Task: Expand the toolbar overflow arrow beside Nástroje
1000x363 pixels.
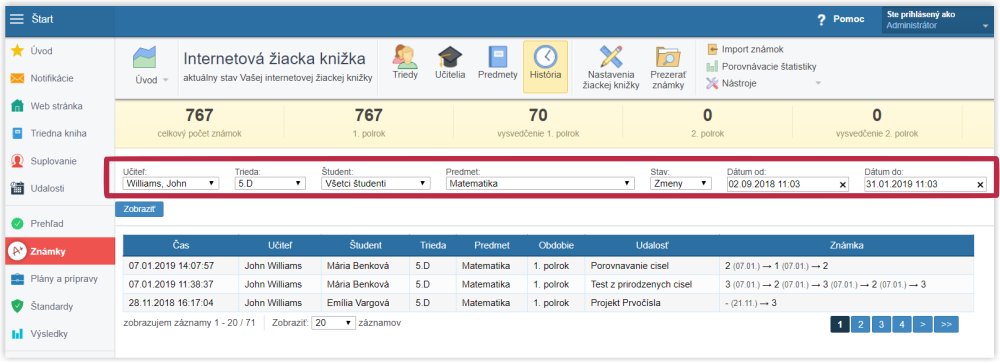Action: point(818,83)
